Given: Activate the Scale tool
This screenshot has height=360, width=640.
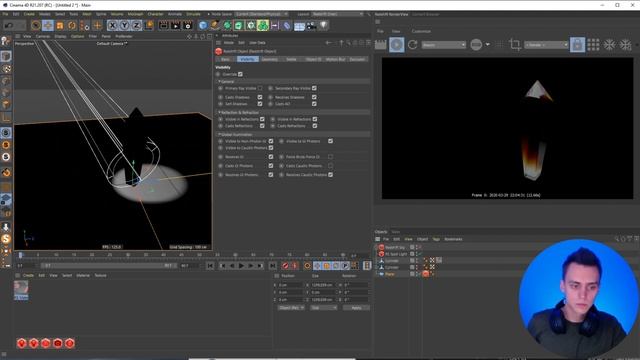Looking at the screenshot, I should click(60, 26).
